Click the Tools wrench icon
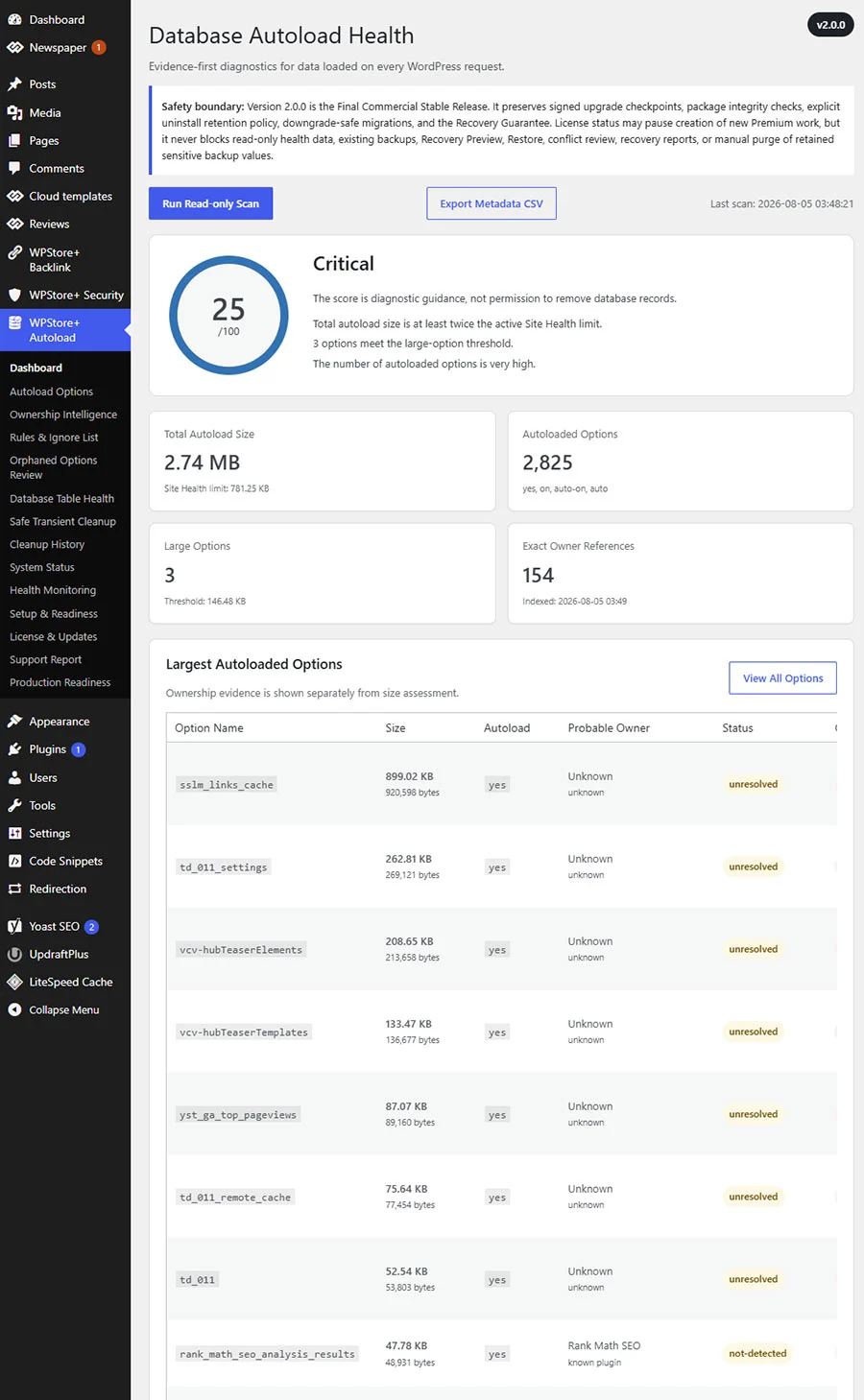The image size is (864, 1400). tap(14, 805)
